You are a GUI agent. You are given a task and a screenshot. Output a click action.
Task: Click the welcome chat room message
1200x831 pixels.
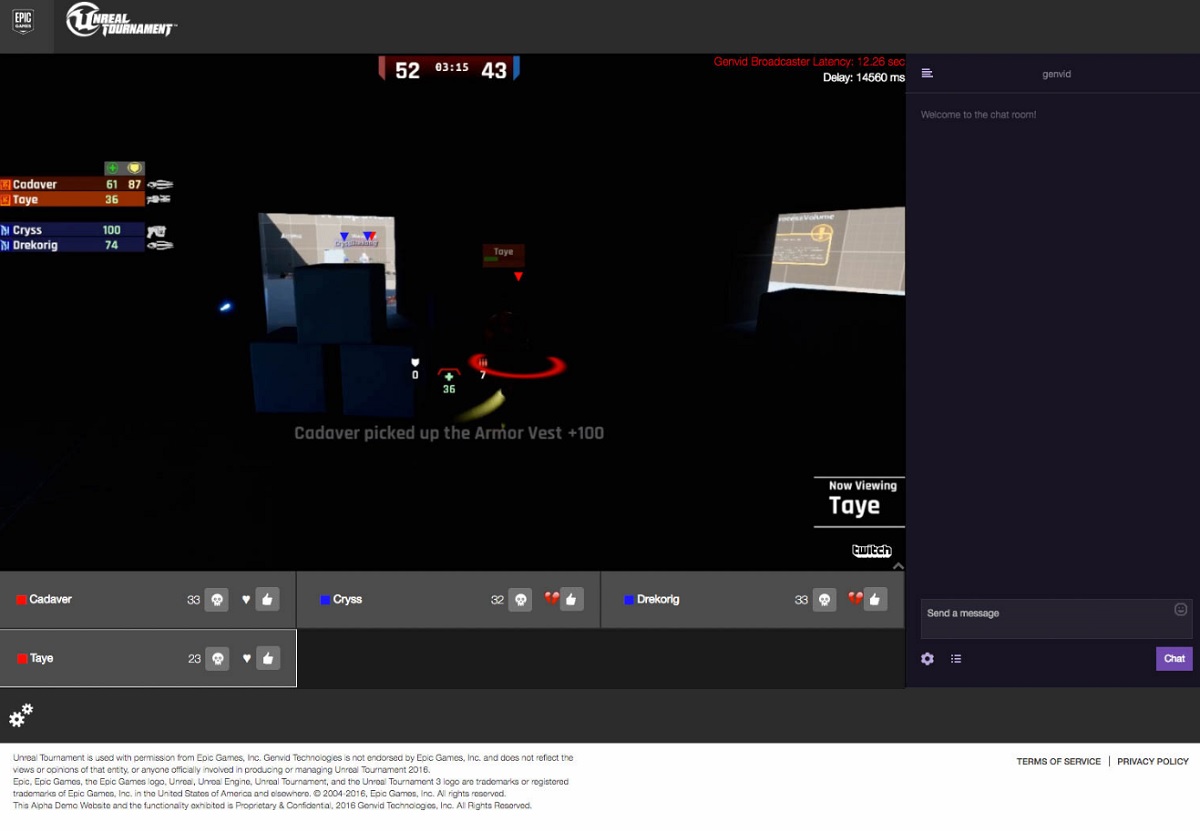(x=978, y=115)
